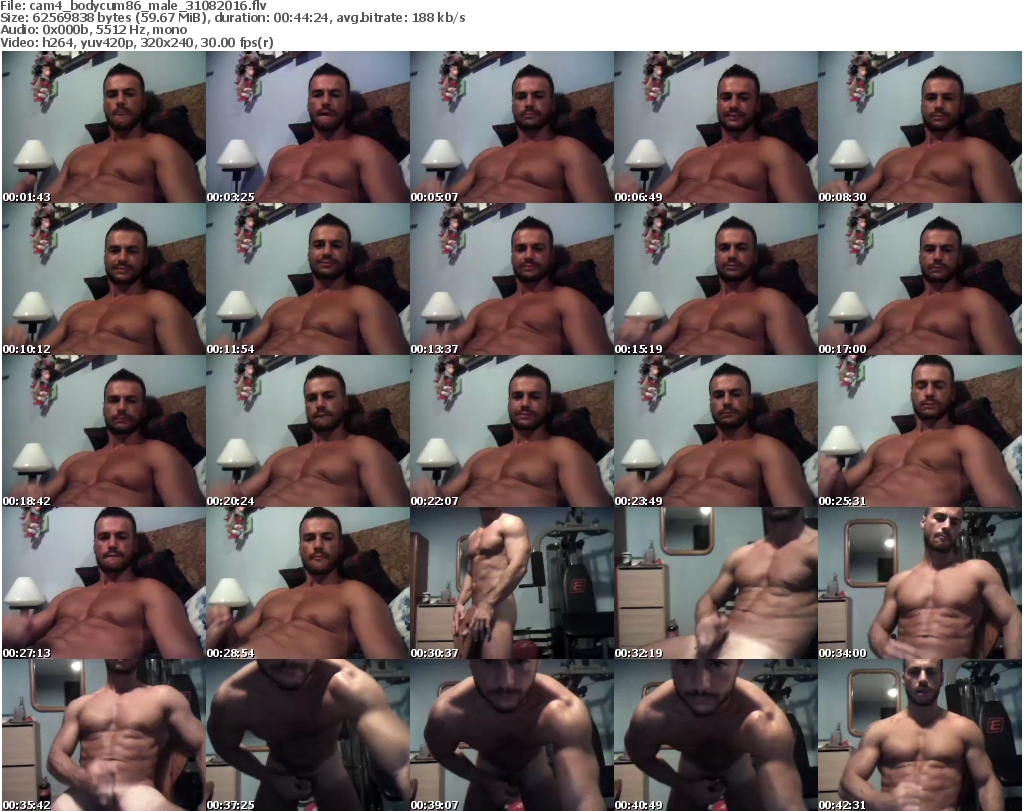The image size is (1024, 811).
Task: Open the frame labeled 00:27:13
Action: 104,583
